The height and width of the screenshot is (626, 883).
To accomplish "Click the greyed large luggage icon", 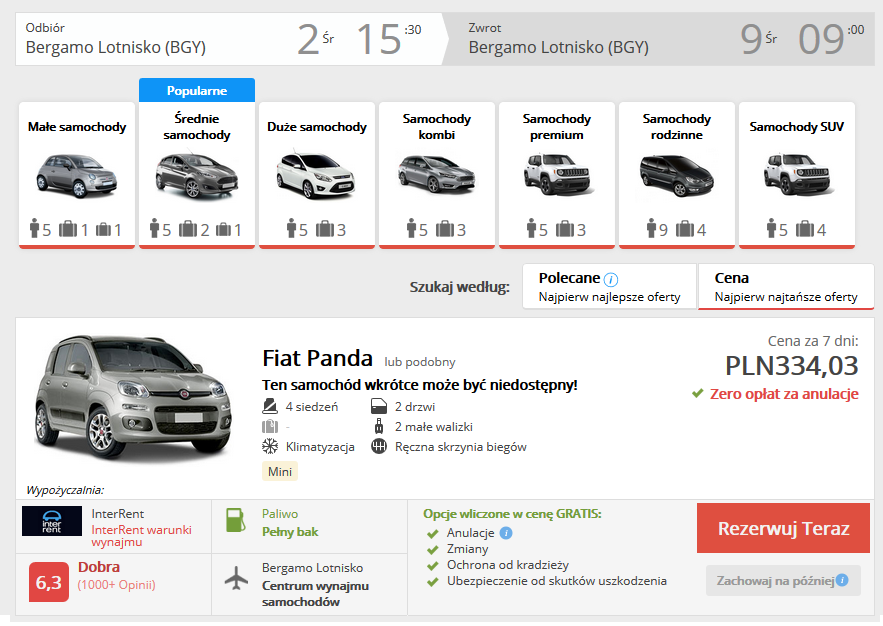I will tap(270, 426).
